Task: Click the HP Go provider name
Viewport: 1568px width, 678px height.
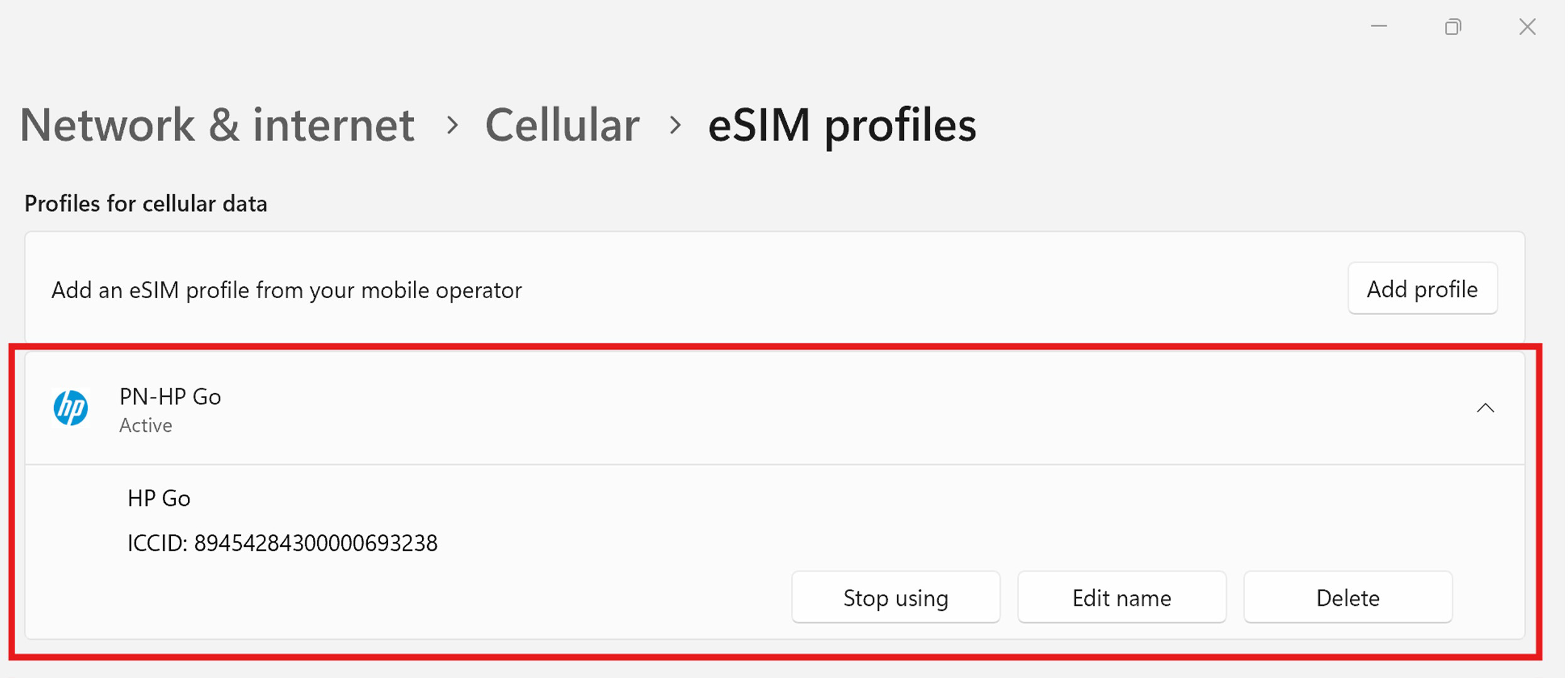Action: click(159, 498)
